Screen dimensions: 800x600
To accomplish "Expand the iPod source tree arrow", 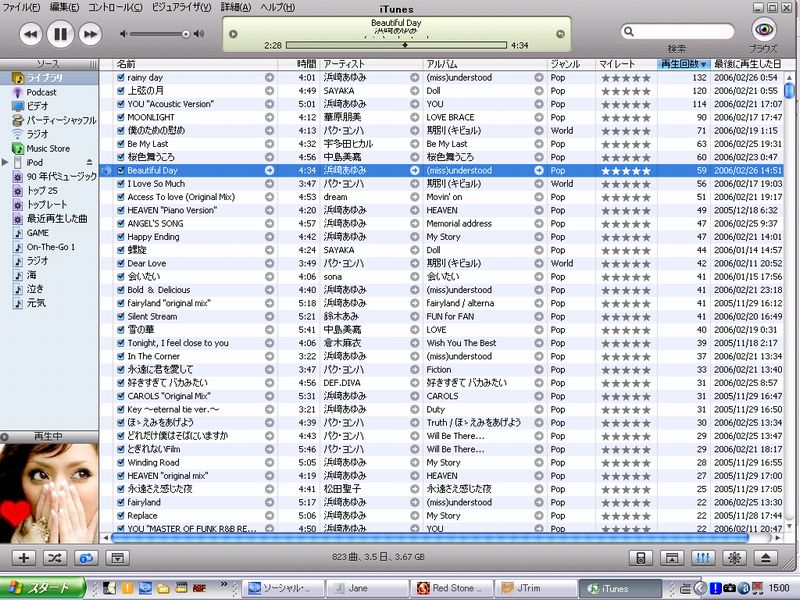I will click(x=6, y=162).
